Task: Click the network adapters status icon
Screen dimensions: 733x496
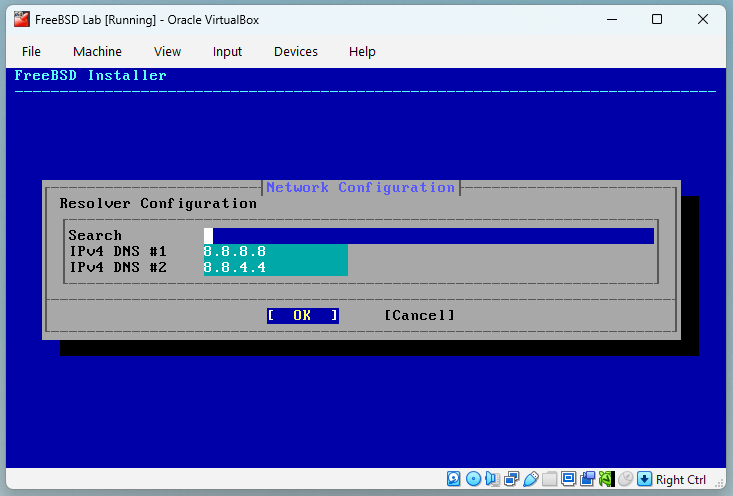Action: click(511, 479)
